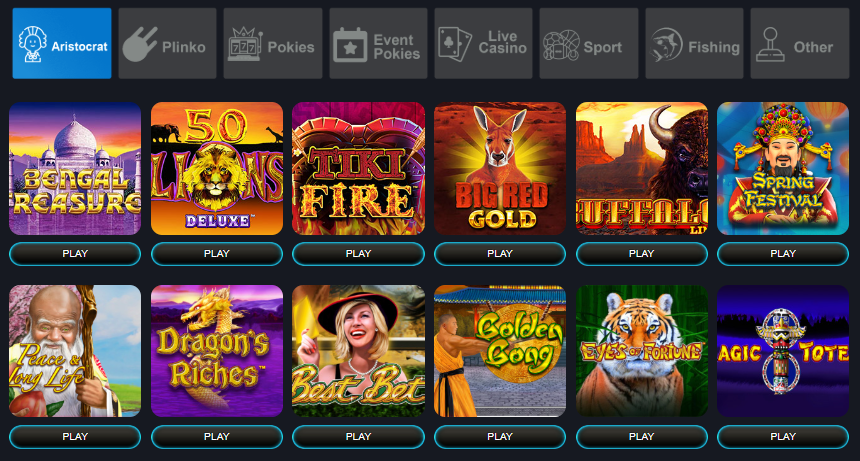Open the Fishing category tab
This screenshot has width=860, height=461.
694,43
